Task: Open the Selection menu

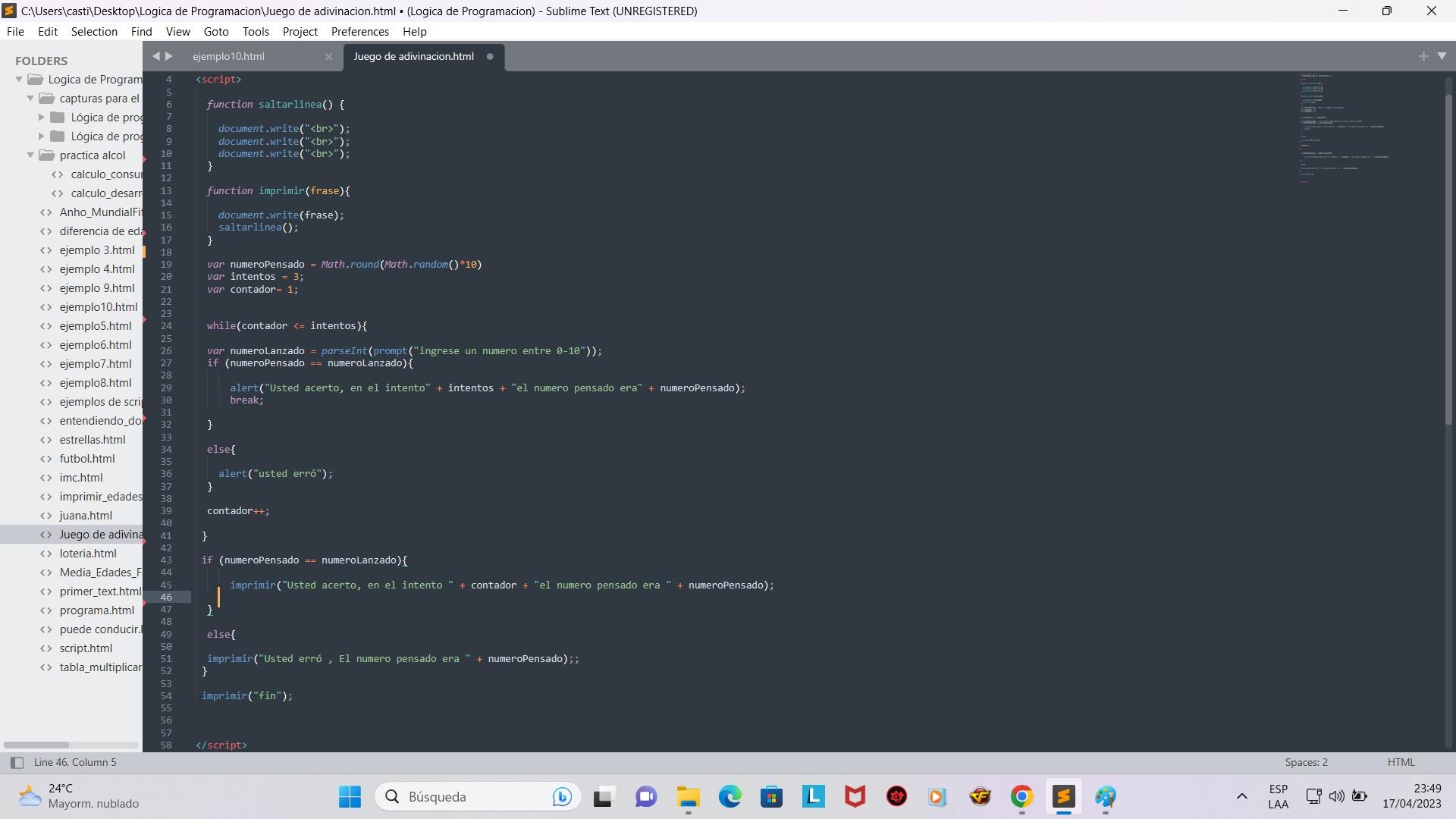Action: click(94, 31)
